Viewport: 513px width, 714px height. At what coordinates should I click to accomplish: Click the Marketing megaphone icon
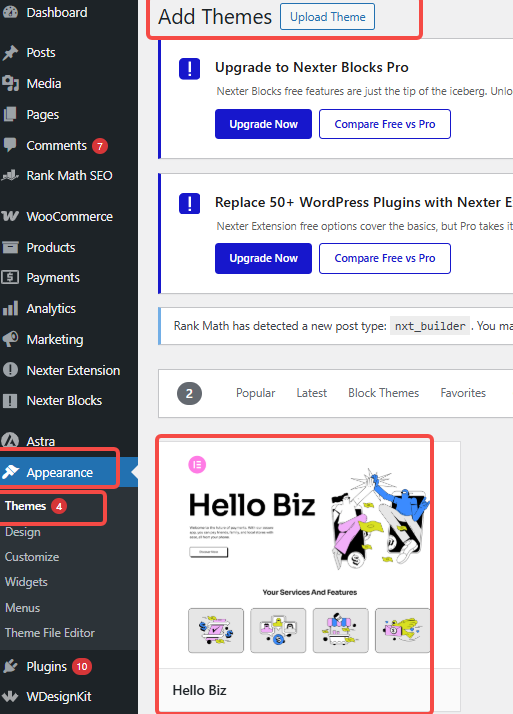pos(10,339)
